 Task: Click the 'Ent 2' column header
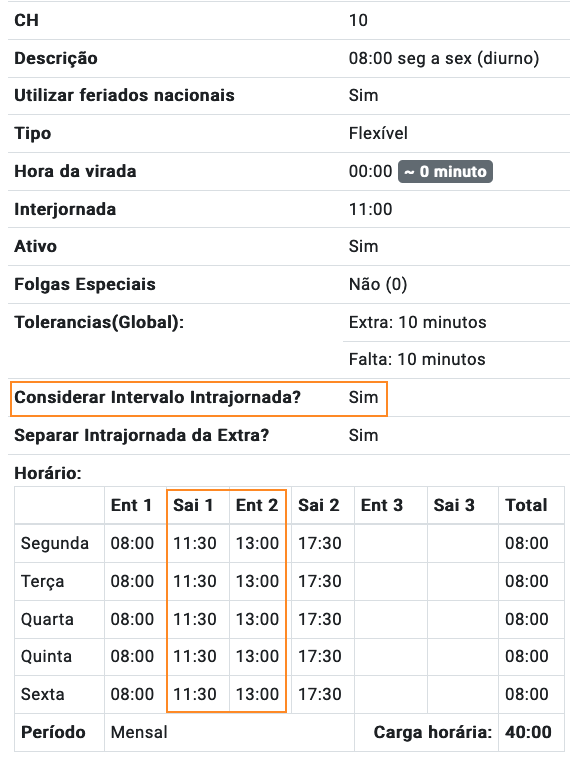click(x=257, y=505)
